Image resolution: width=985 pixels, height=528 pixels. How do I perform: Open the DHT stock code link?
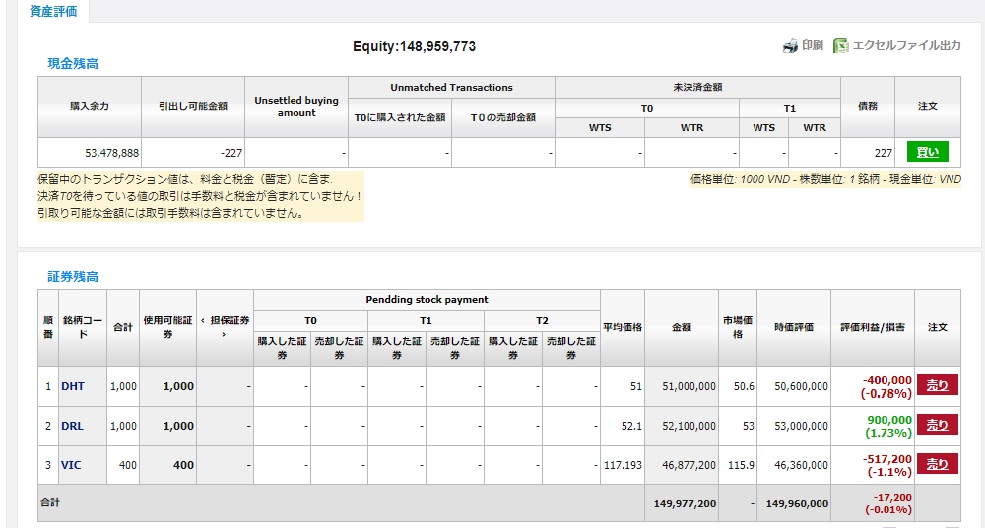(72, 386)
